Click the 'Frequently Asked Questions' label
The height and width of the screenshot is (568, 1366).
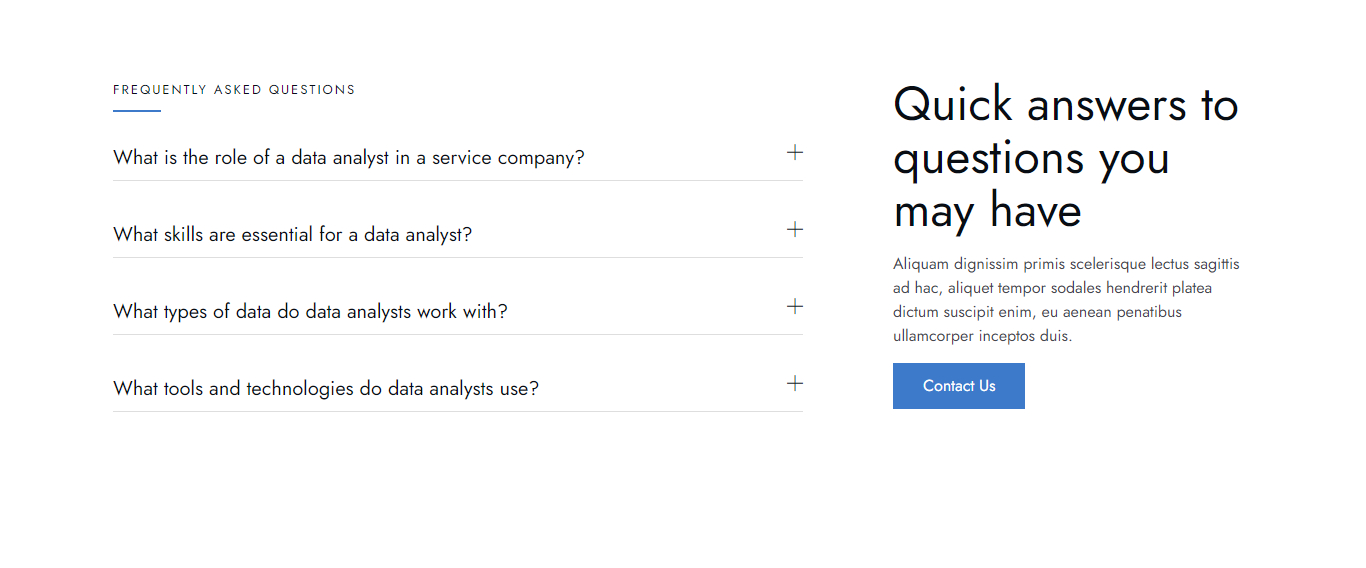(x=234, y=90)
